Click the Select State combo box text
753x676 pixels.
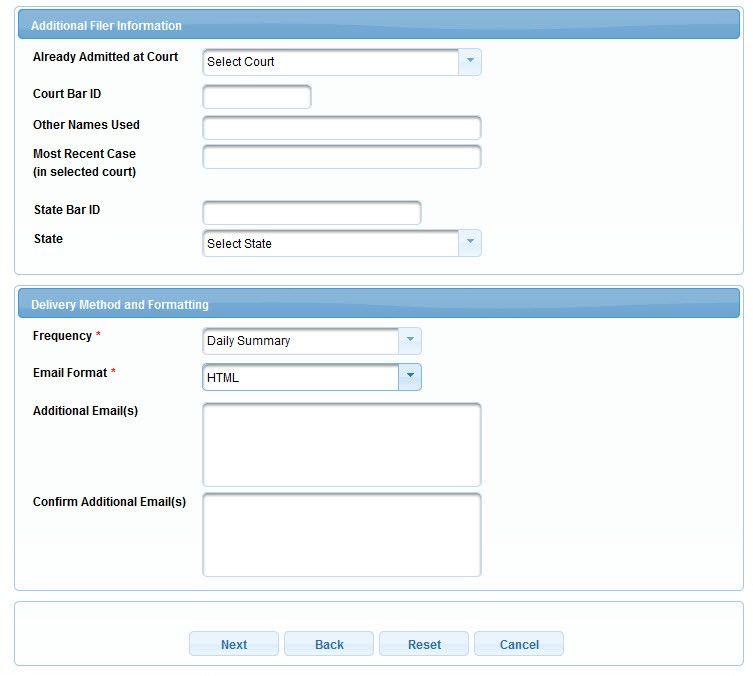330,243
